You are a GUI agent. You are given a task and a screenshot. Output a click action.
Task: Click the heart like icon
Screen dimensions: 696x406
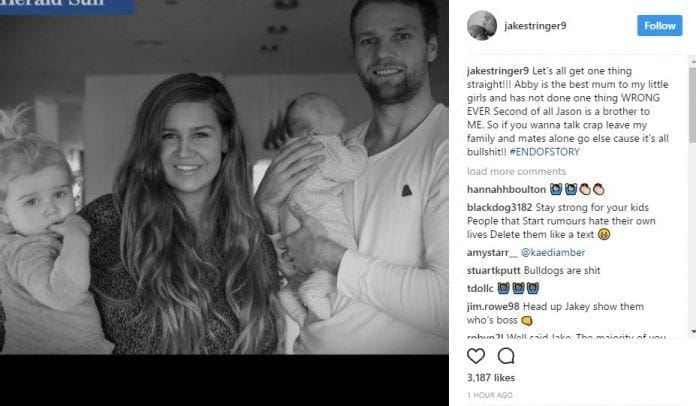pyautogui.click(x=476, y=356)
